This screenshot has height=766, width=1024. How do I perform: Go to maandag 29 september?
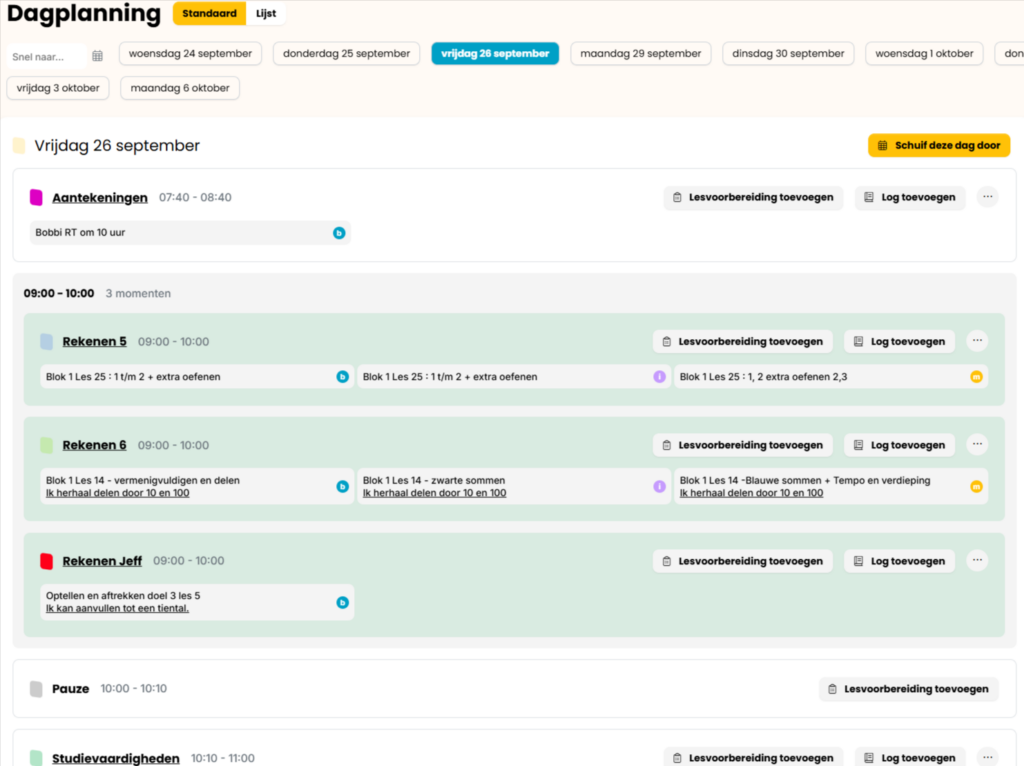click(x=640, y=54)
